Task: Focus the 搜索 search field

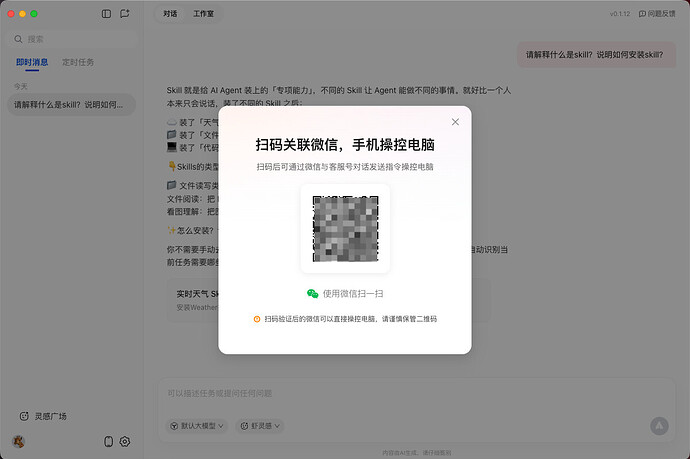Action: [x=73, y=39]
